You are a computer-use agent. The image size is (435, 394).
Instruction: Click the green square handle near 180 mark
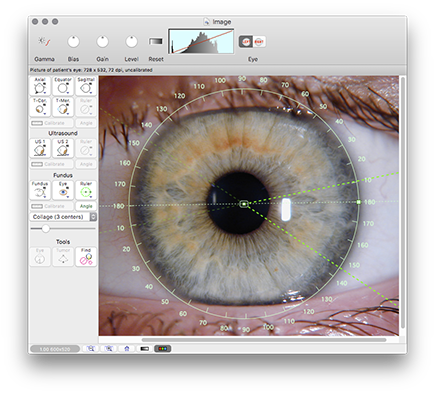click(359, 202)
